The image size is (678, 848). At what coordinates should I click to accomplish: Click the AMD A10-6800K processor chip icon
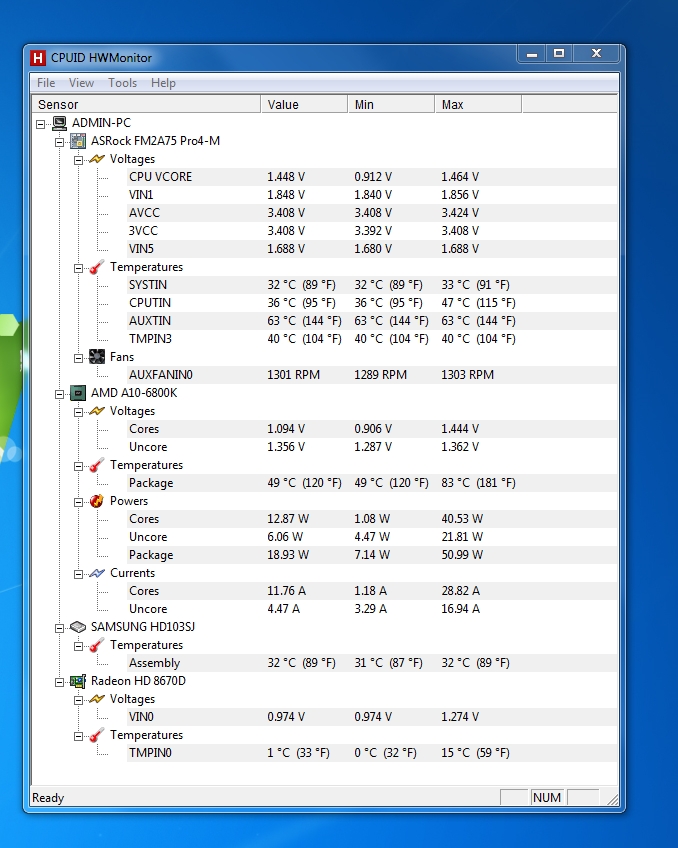tap(78, 393)
